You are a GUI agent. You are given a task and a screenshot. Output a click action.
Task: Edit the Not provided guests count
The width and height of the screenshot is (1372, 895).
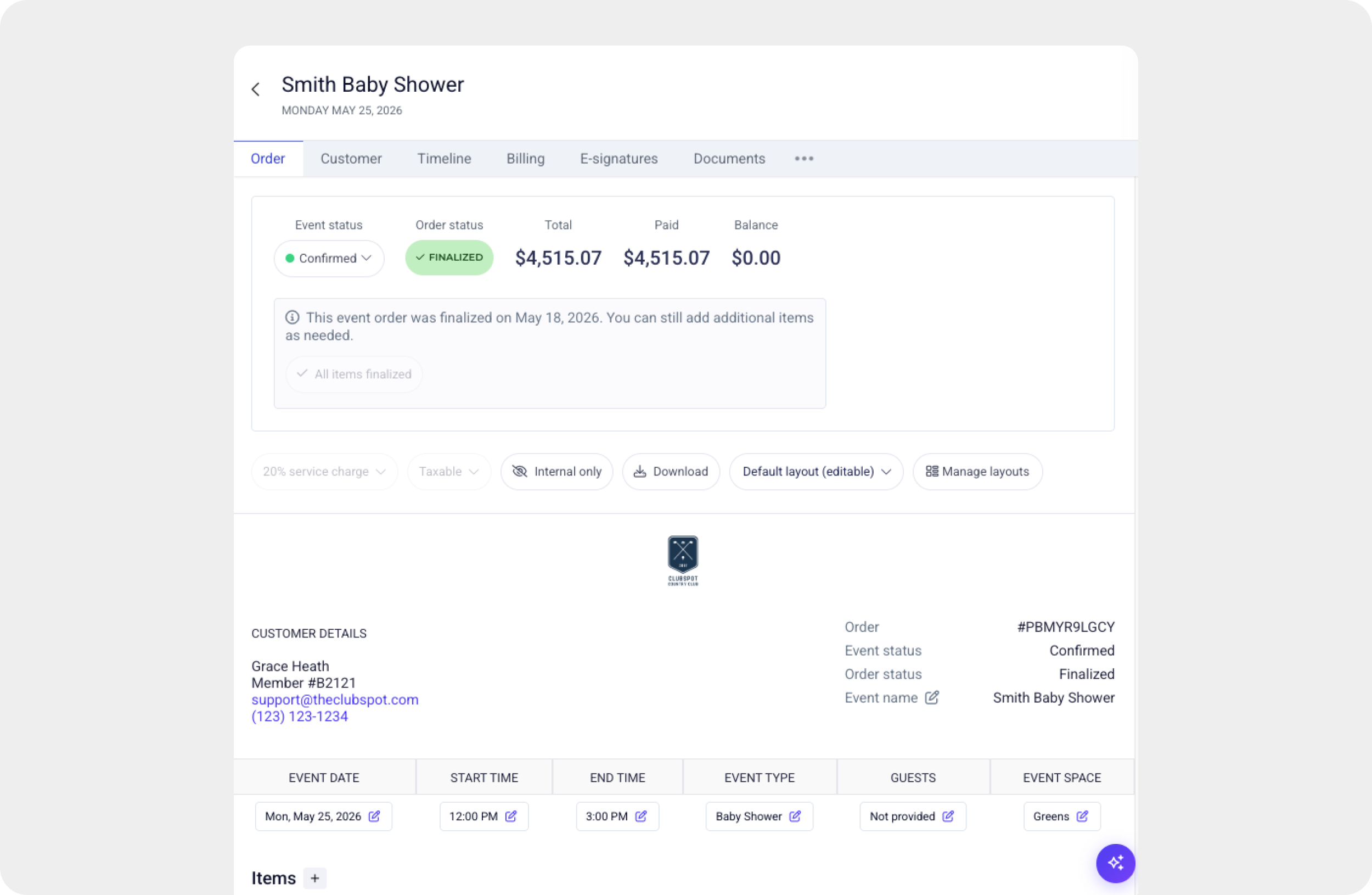(913, 816)
